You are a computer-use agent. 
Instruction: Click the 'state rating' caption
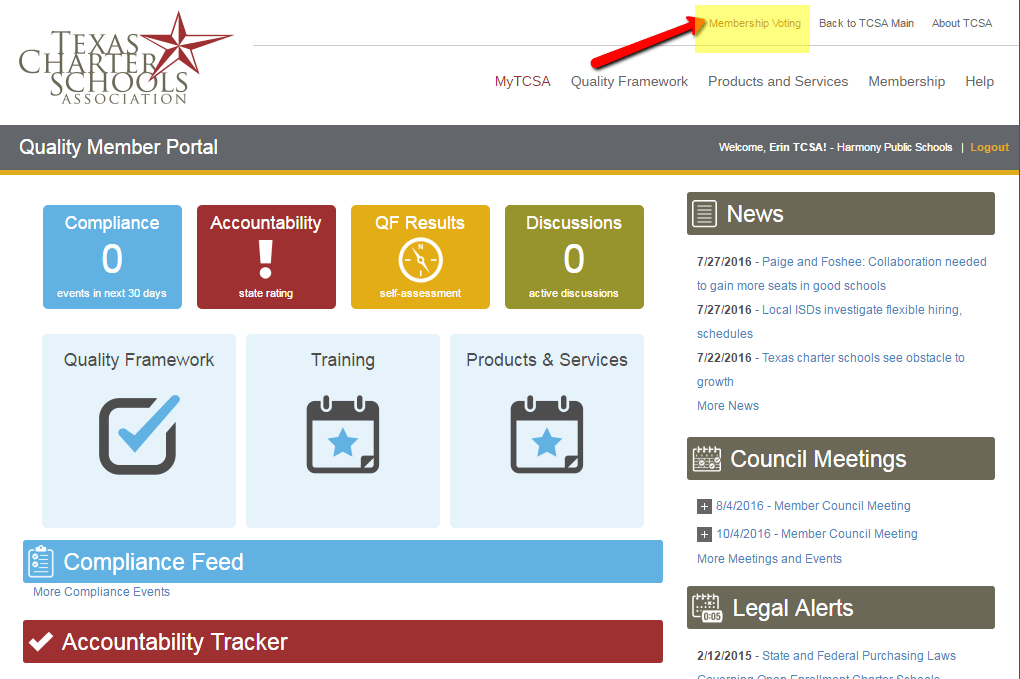(x=265, y=293)
